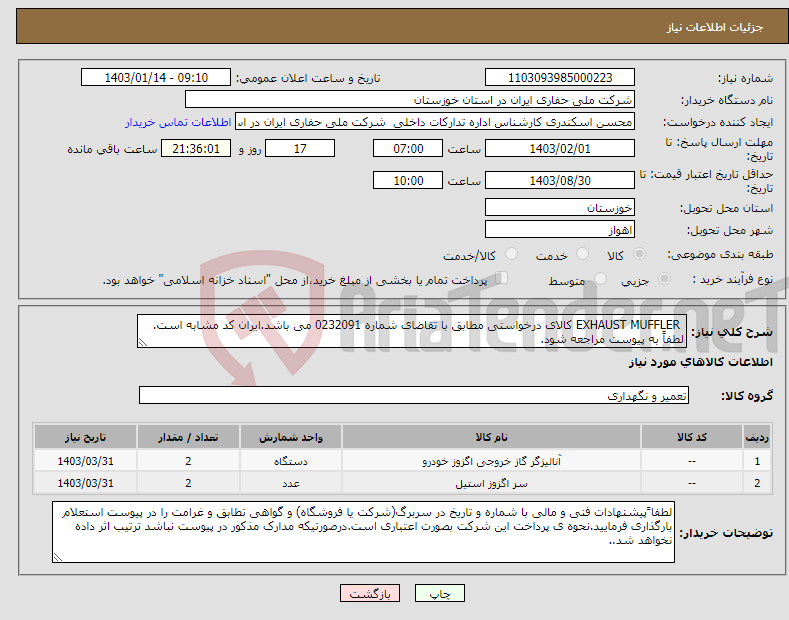The width and height of the screenshot is (789, 620).
Task: Click the request creator field محسن اسکندری
Action: [x=435, y=122]
